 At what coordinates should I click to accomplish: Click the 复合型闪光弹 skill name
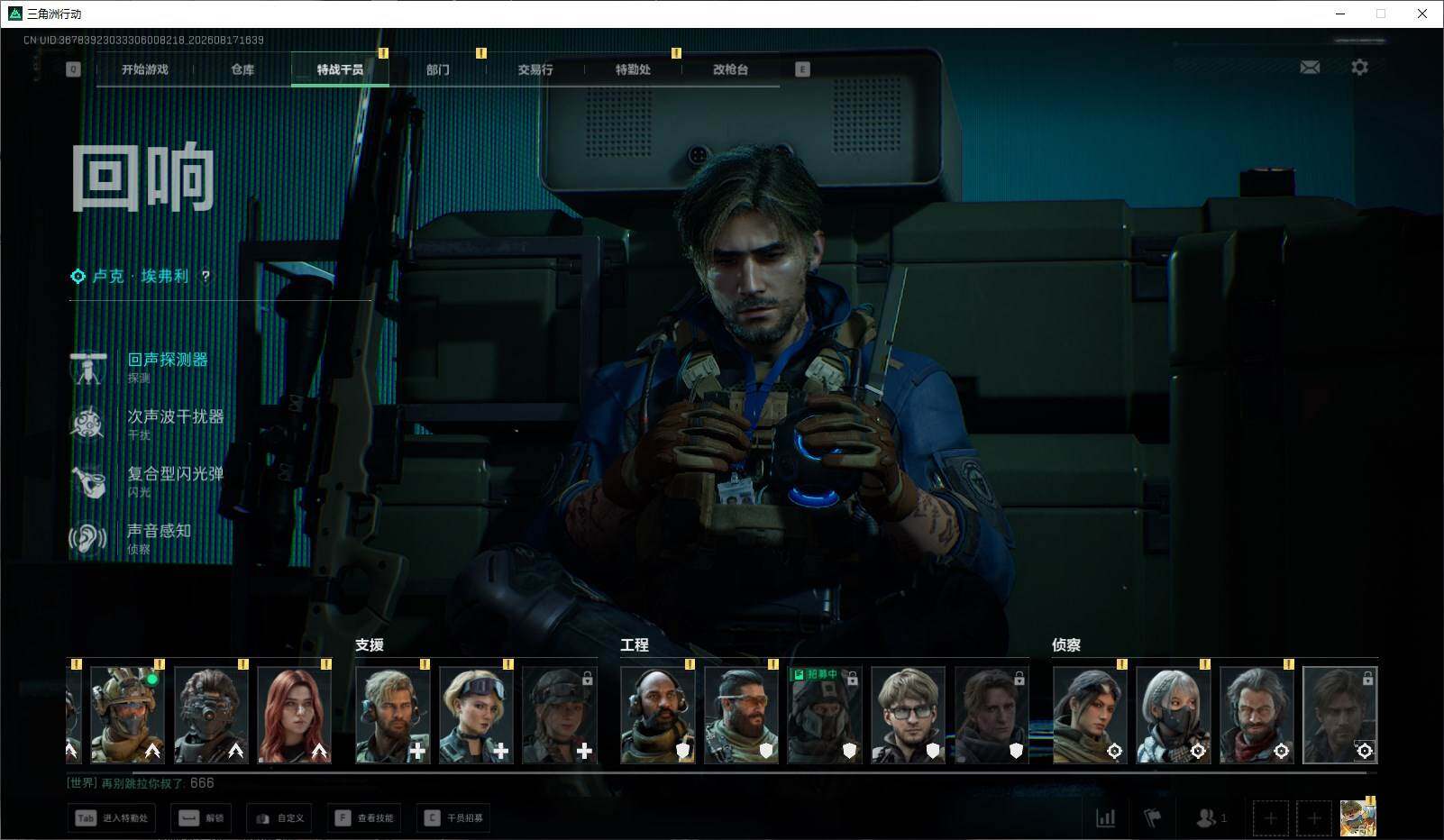click(176, 473)
